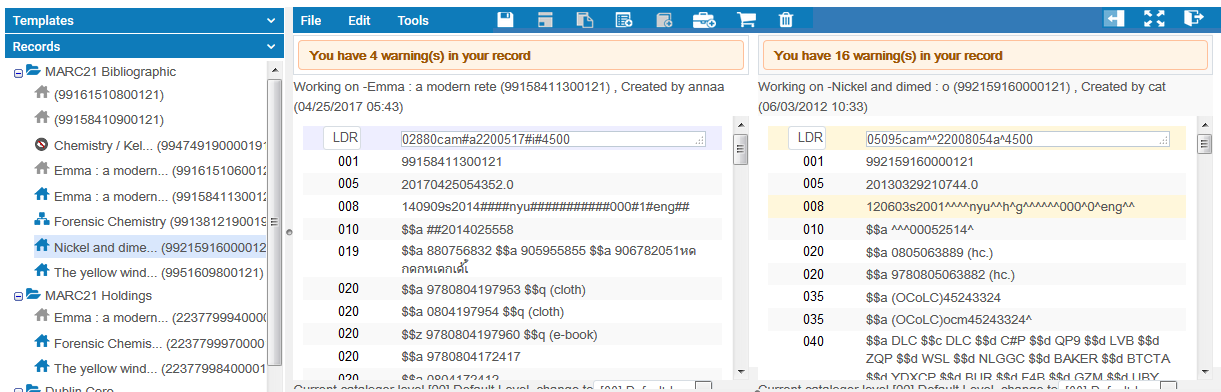Click the MARC21 Holdings folder icon
1221x392 pixels.
(x=33, y=295)
